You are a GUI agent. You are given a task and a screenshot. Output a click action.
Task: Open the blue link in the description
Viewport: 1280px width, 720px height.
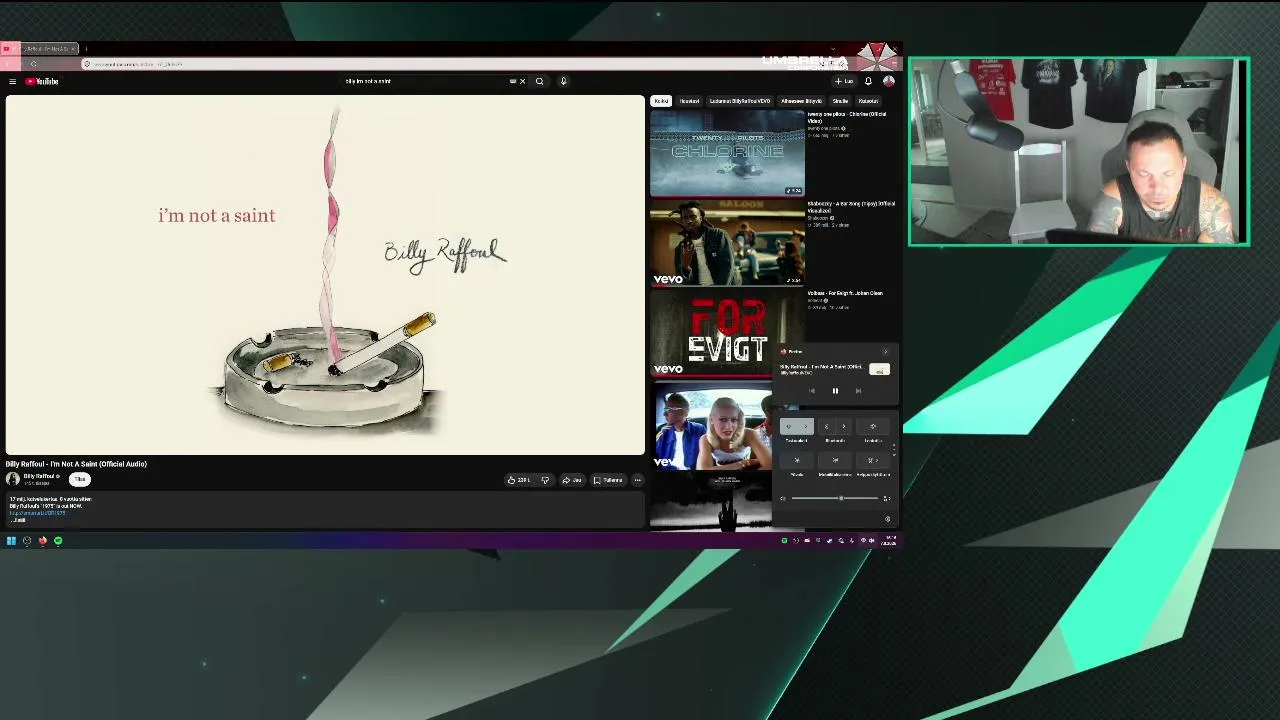[37, 513]
